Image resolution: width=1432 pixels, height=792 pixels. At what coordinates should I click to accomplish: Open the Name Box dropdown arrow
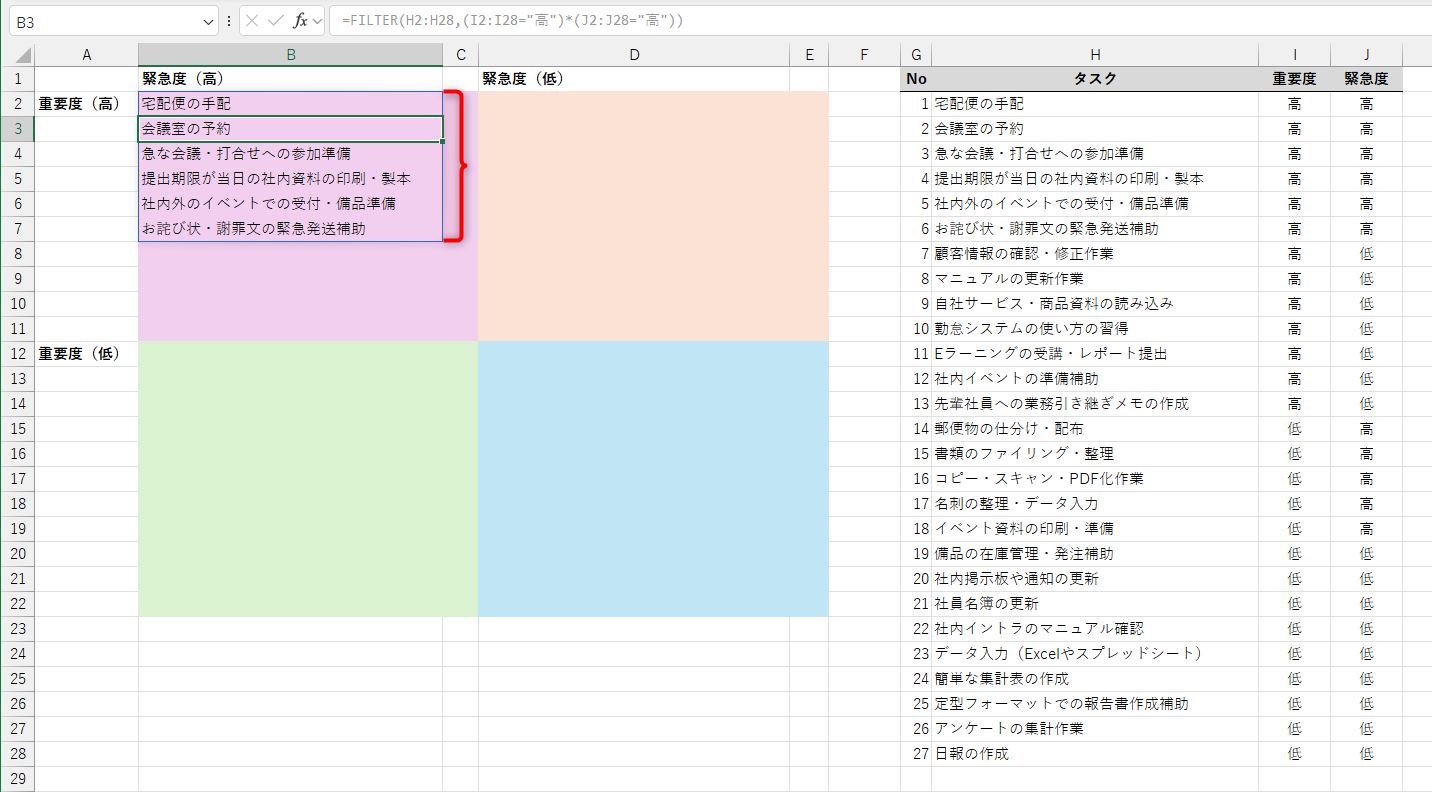(209, 20)
